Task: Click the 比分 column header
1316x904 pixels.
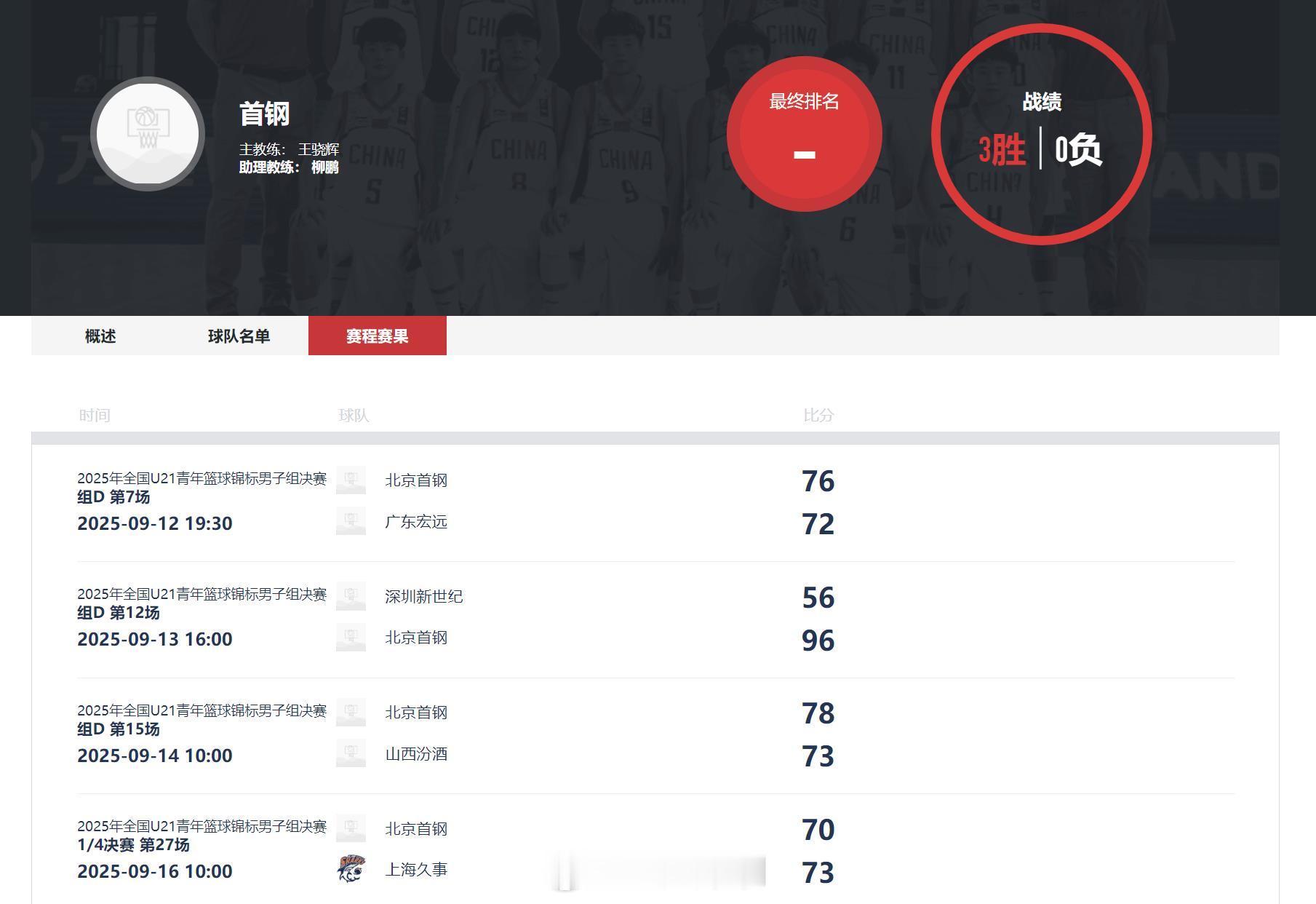Action: (818, 416)
